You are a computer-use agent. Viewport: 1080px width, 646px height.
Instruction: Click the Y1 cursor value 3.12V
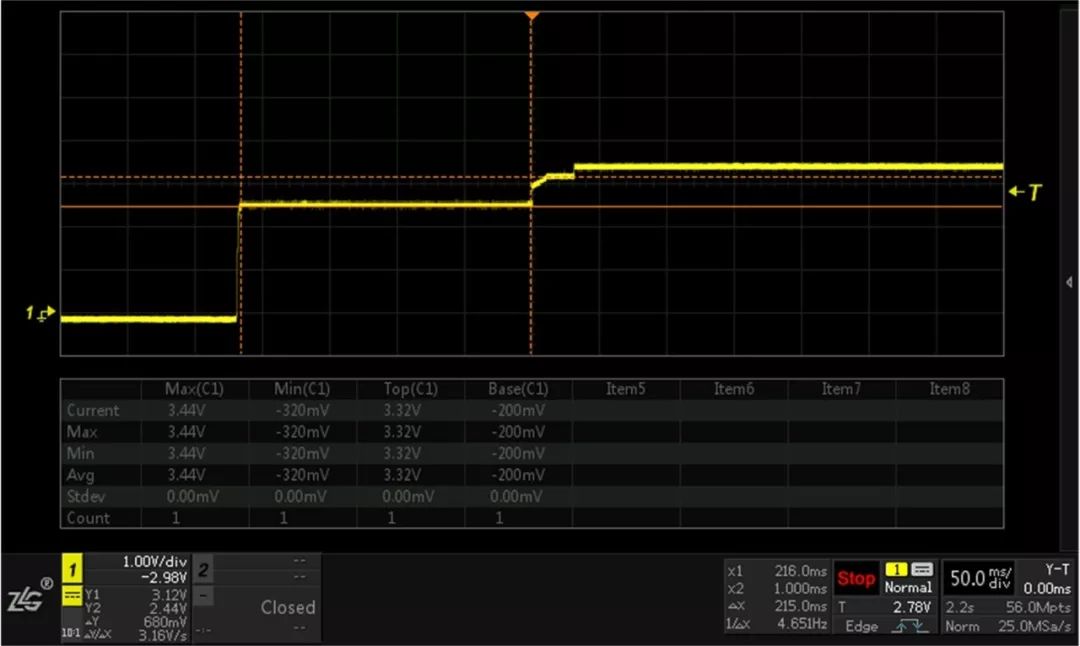[169, 594]
